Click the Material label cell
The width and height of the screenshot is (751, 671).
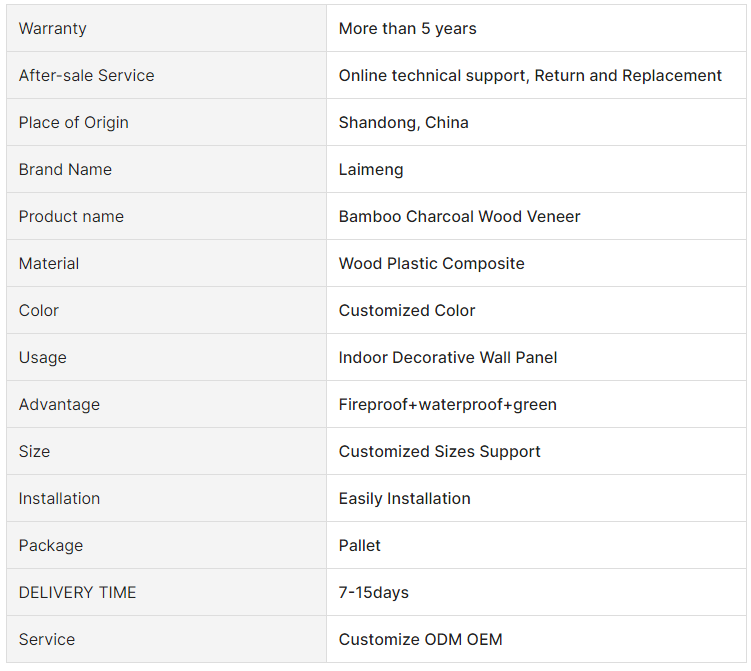click(x=49, y=264)
